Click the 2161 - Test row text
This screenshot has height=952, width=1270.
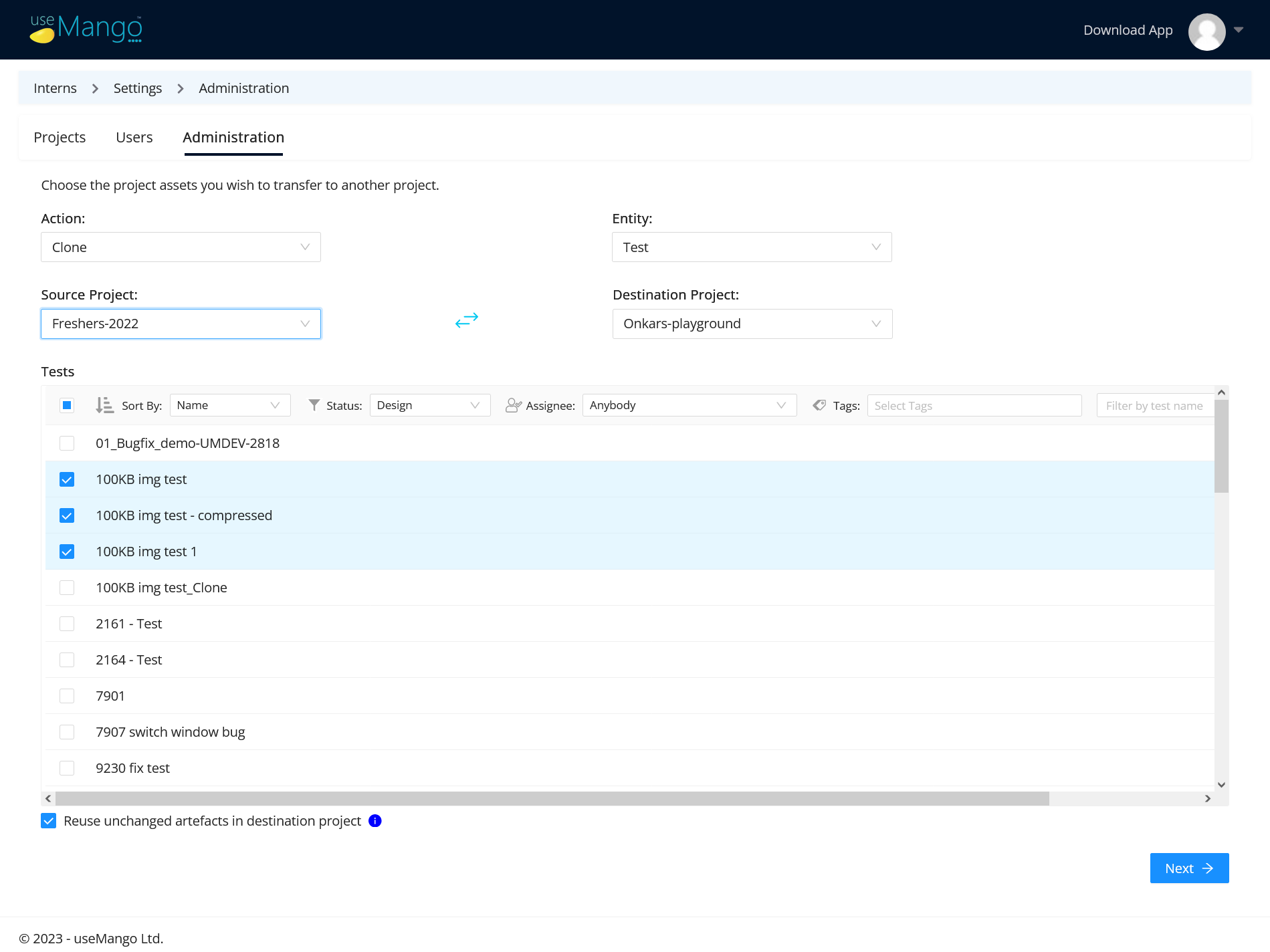click(129, 624)
